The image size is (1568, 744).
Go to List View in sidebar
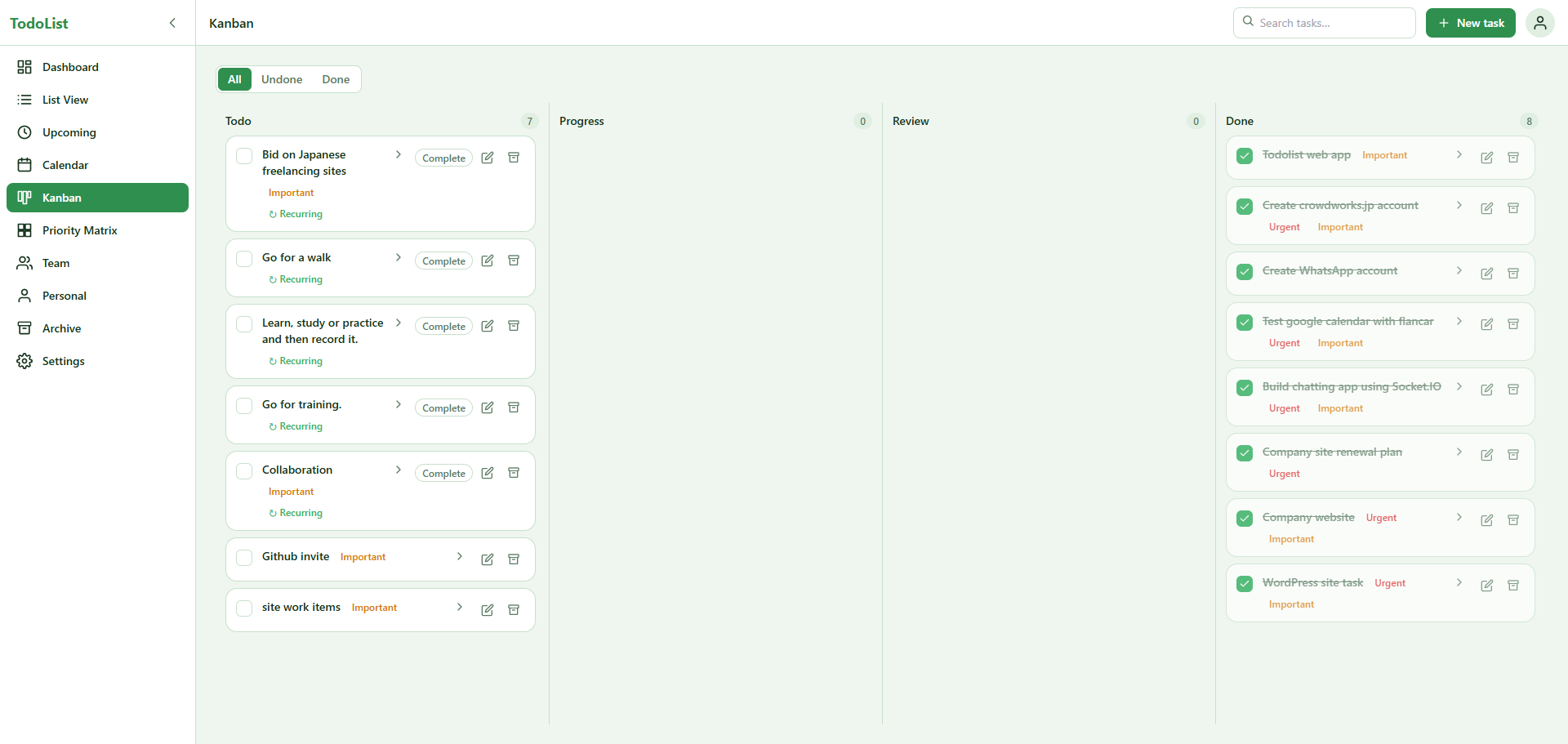click(97, 100)
